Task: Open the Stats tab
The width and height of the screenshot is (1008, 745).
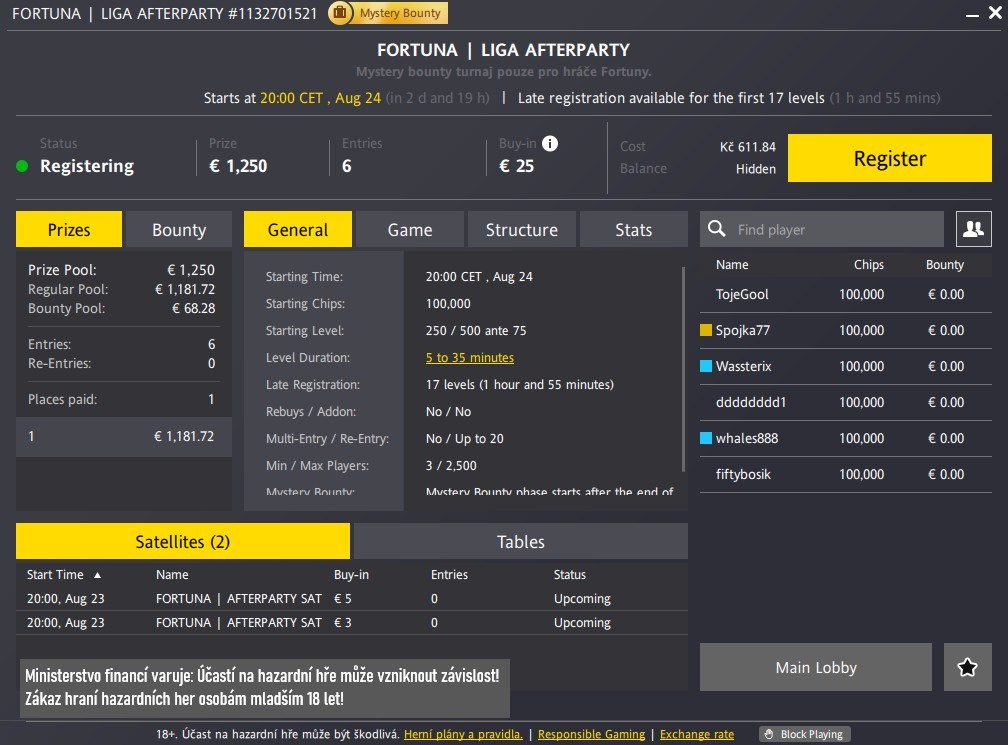Action: point(633,230)
